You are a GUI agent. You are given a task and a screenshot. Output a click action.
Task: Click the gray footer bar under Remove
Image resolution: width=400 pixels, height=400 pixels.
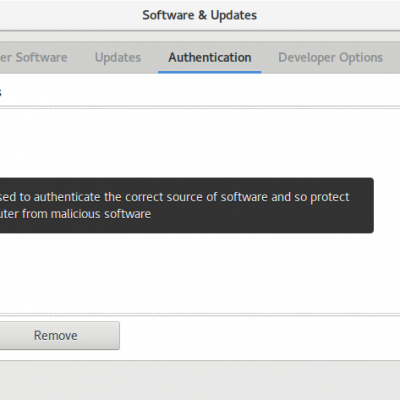[200, 380]
